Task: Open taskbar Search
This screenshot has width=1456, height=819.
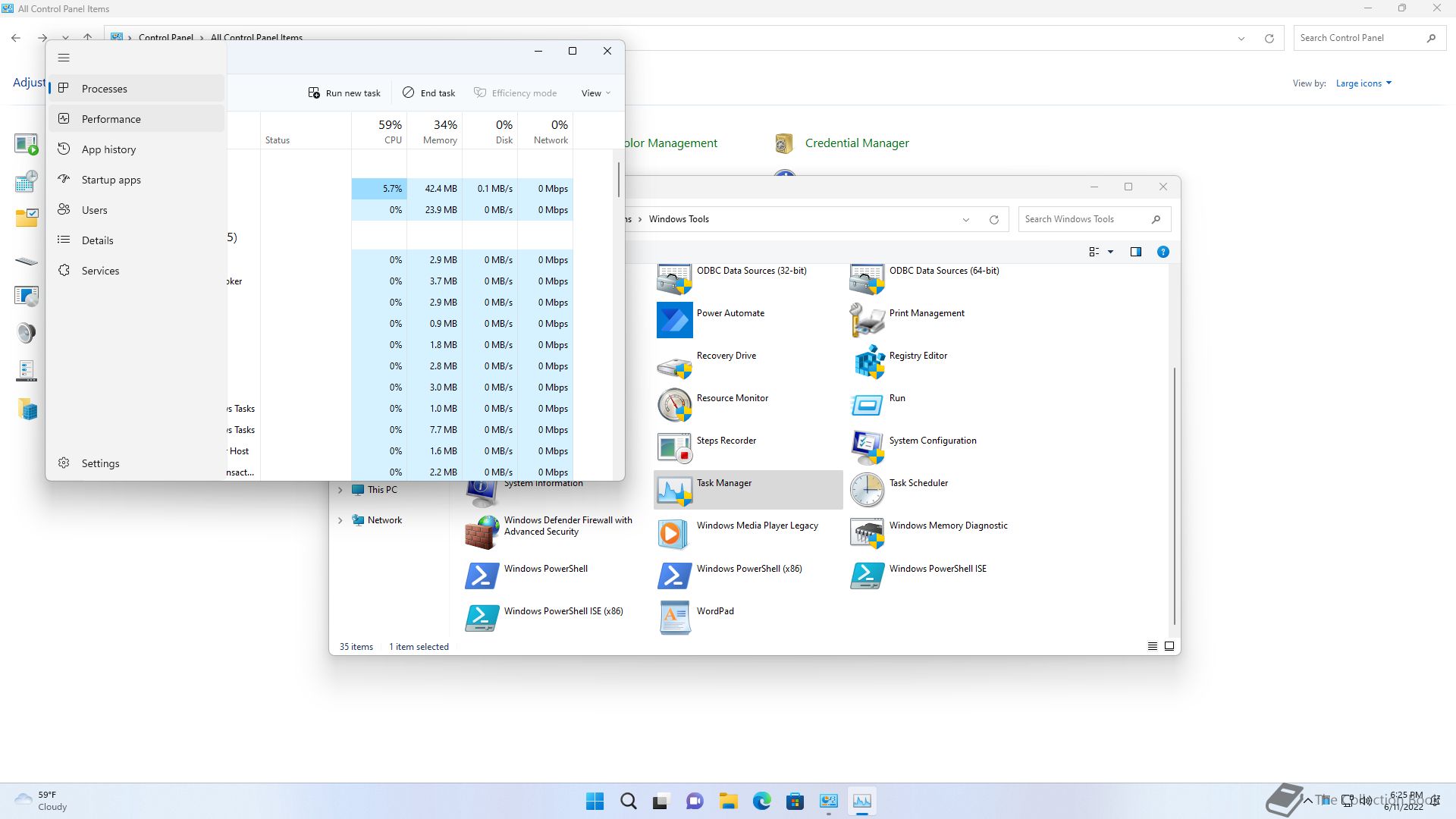Action: 628,801
